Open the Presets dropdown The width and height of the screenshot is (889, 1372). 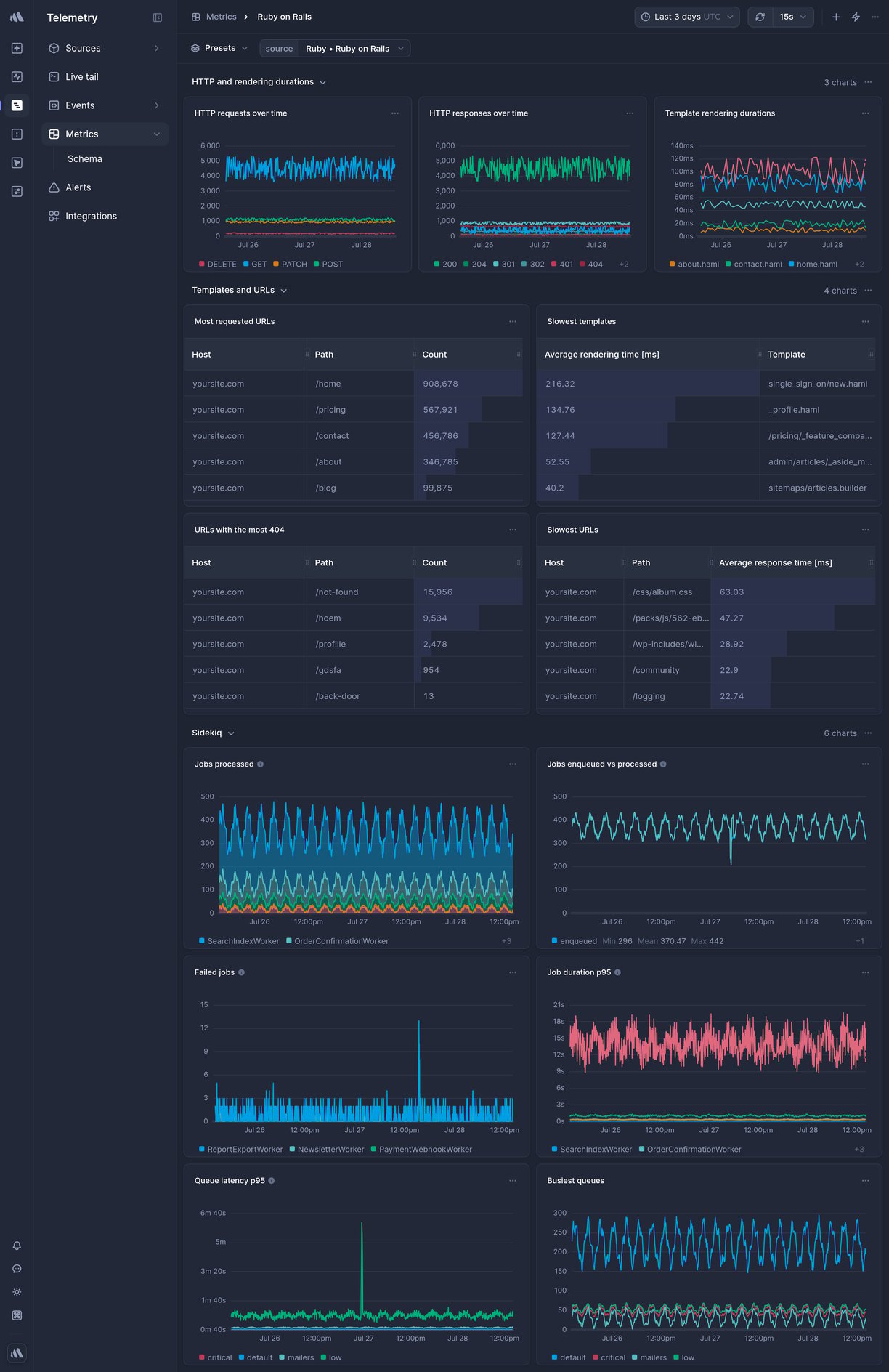point(219,48)
